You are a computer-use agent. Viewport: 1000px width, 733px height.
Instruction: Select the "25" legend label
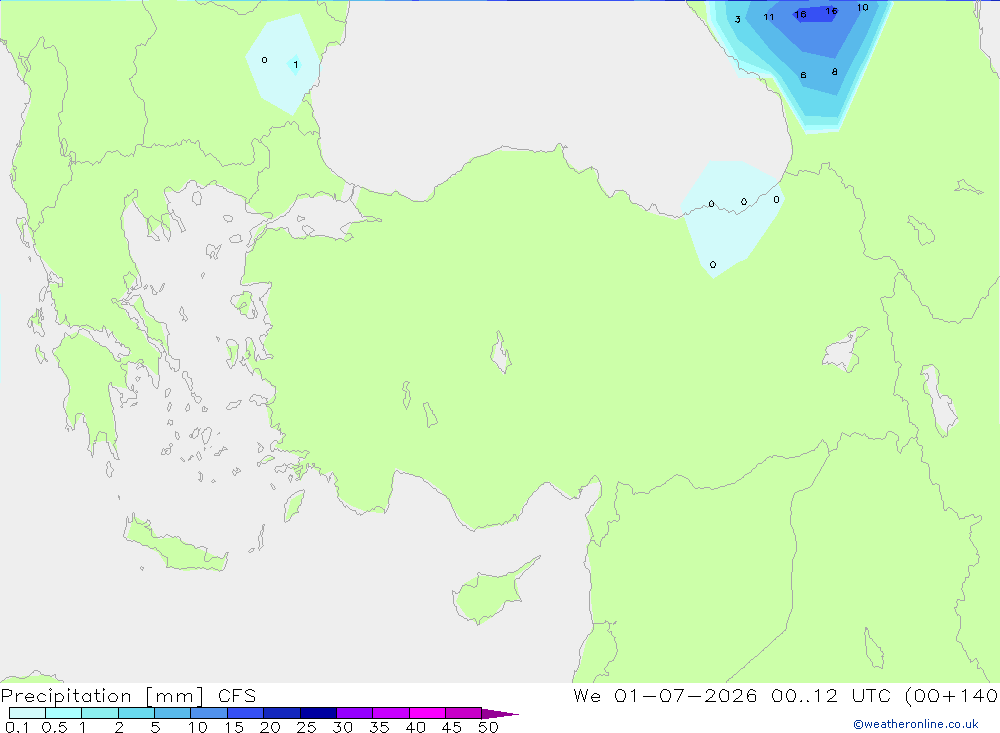306,727
